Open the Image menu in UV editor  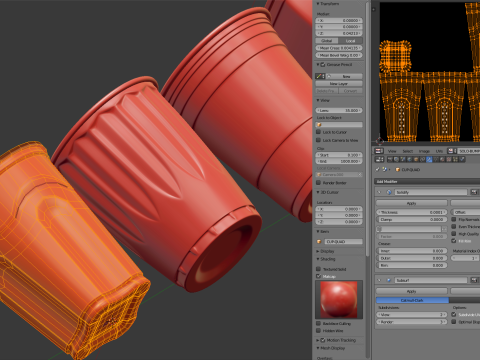pos(424,151)
